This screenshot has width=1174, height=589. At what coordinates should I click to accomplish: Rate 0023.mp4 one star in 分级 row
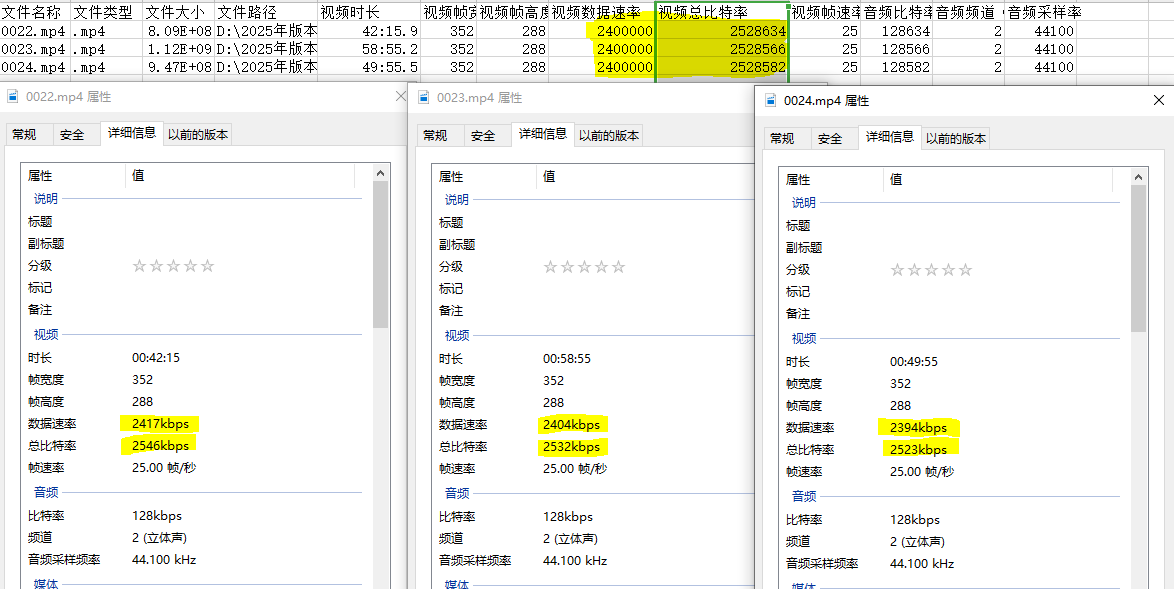tap(550, 266)
